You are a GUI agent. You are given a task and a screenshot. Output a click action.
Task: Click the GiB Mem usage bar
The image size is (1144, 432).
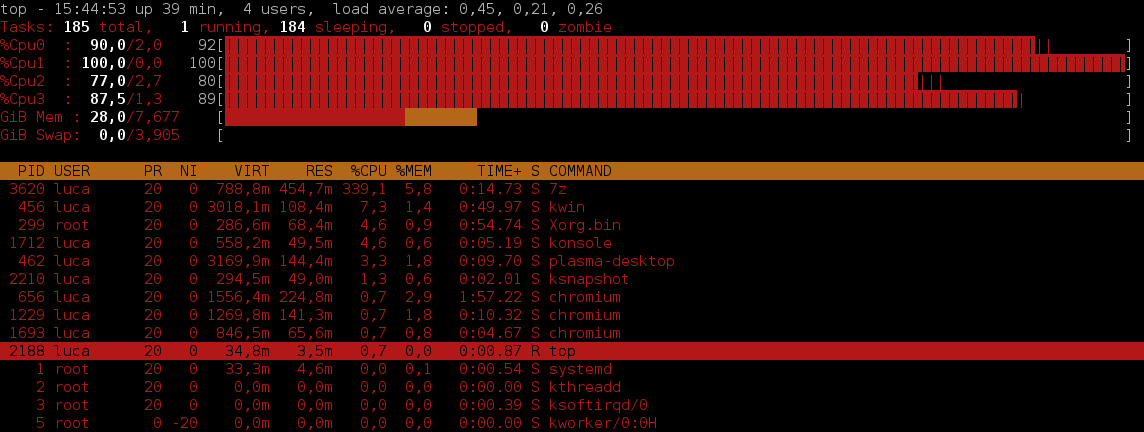tap(350, 117)
